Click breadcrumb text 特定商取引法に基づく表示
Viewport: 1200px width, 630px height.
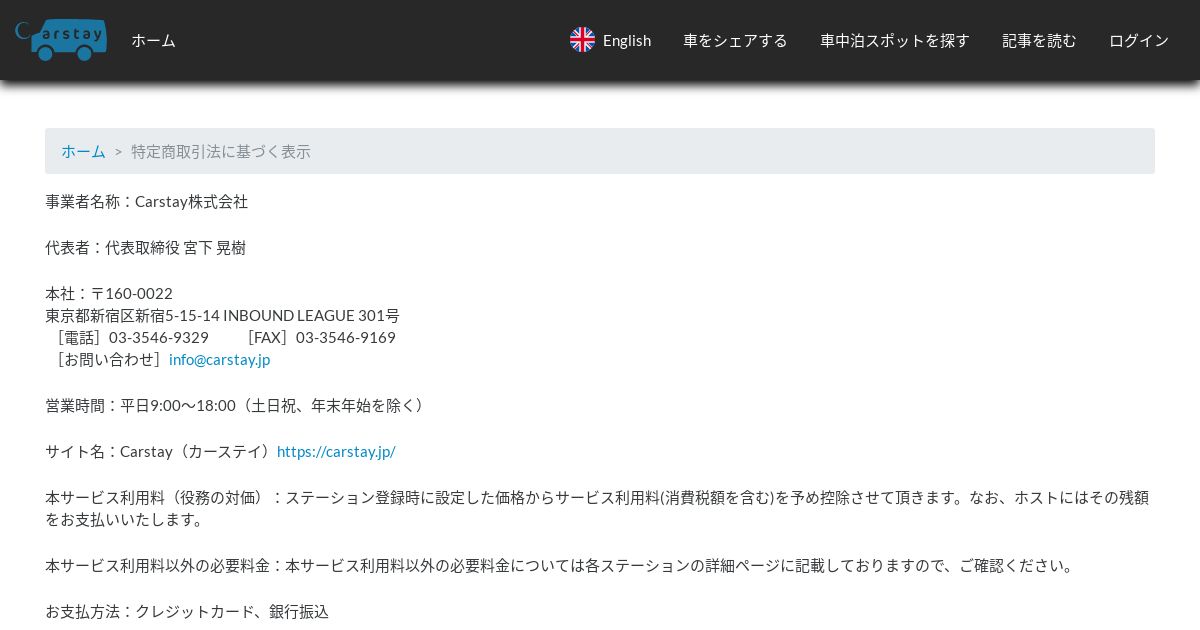[221, 151]
